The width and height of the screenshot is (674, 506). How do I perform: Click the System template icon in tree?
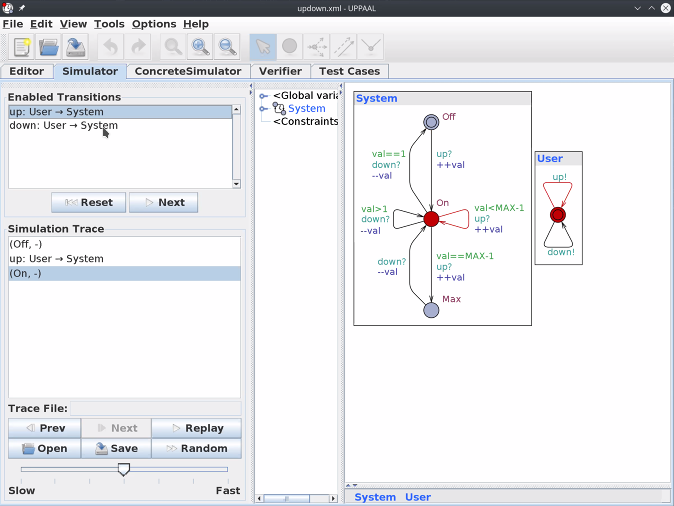click(x=279, y=108)
